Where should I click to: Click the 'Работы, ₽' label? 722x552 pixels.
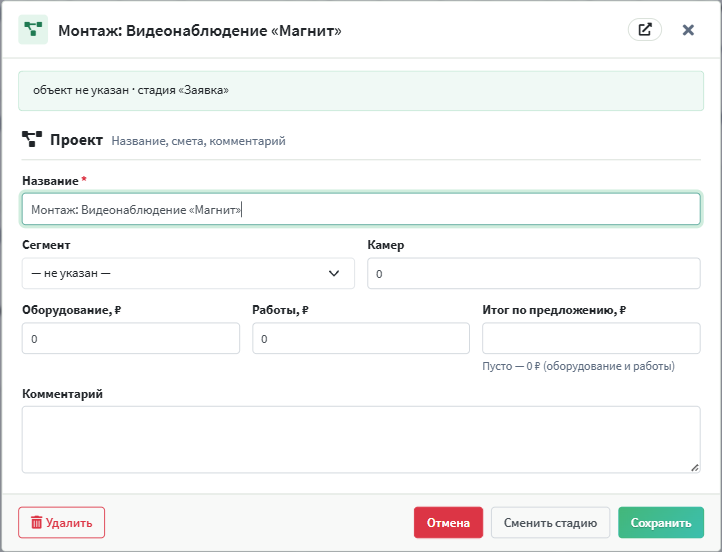[280, 310]
